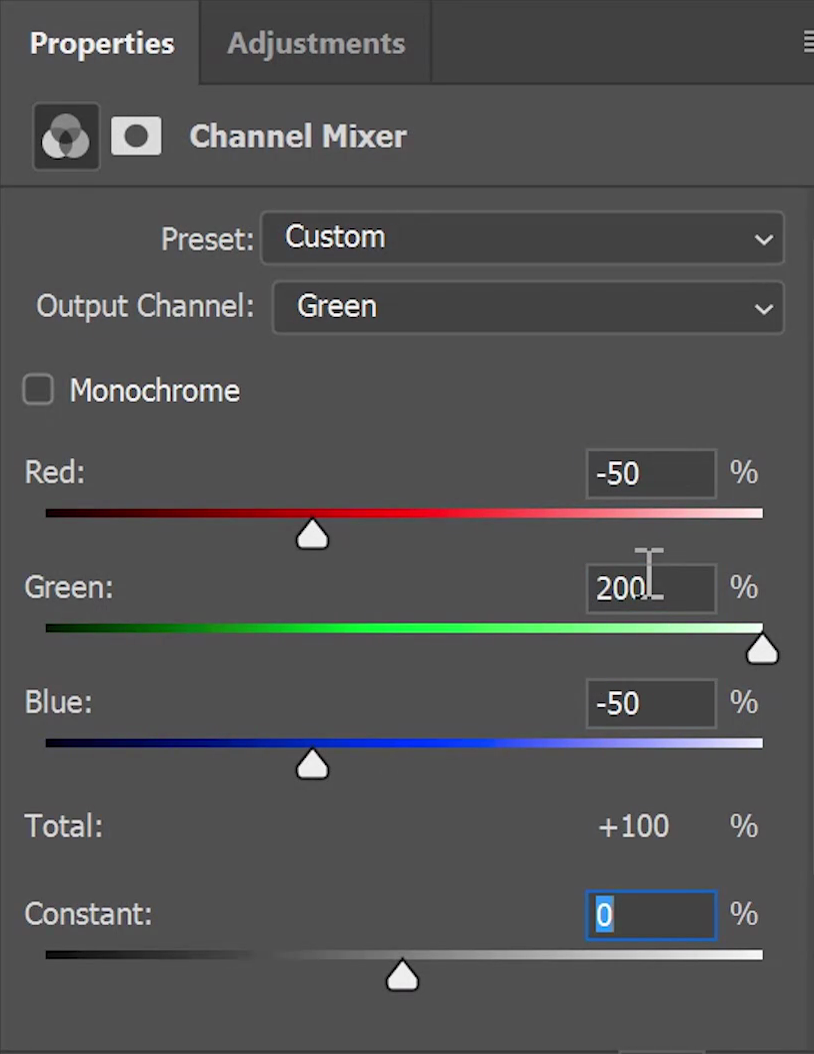
Task: Select the Properties tab
Action: coord(102,44)
